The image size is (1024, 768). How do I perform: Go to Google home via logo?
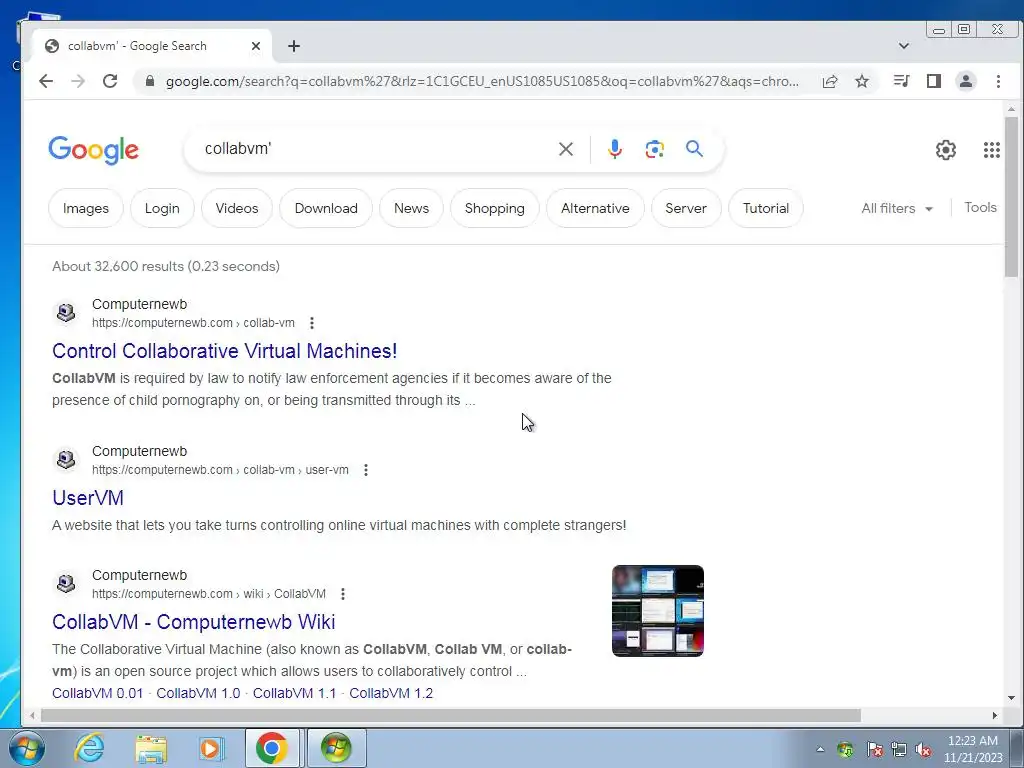pyautogui.click(x=93, y=150)
